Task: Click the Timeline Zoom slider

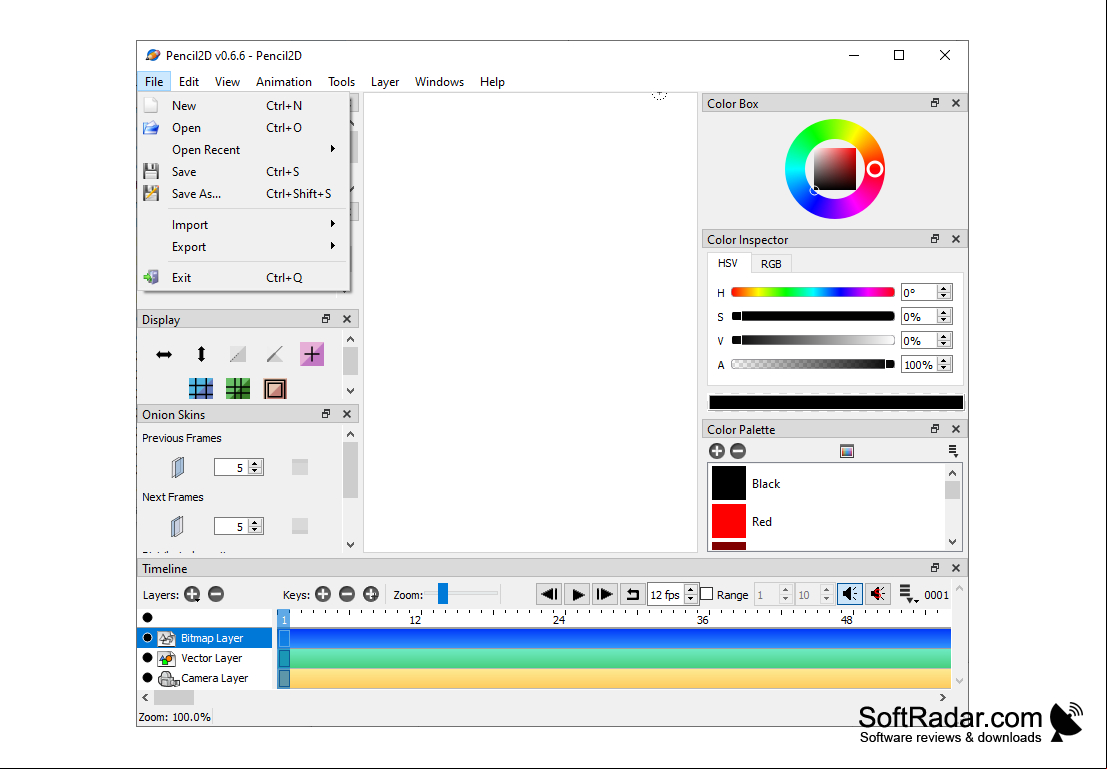Action: [462, 594]
